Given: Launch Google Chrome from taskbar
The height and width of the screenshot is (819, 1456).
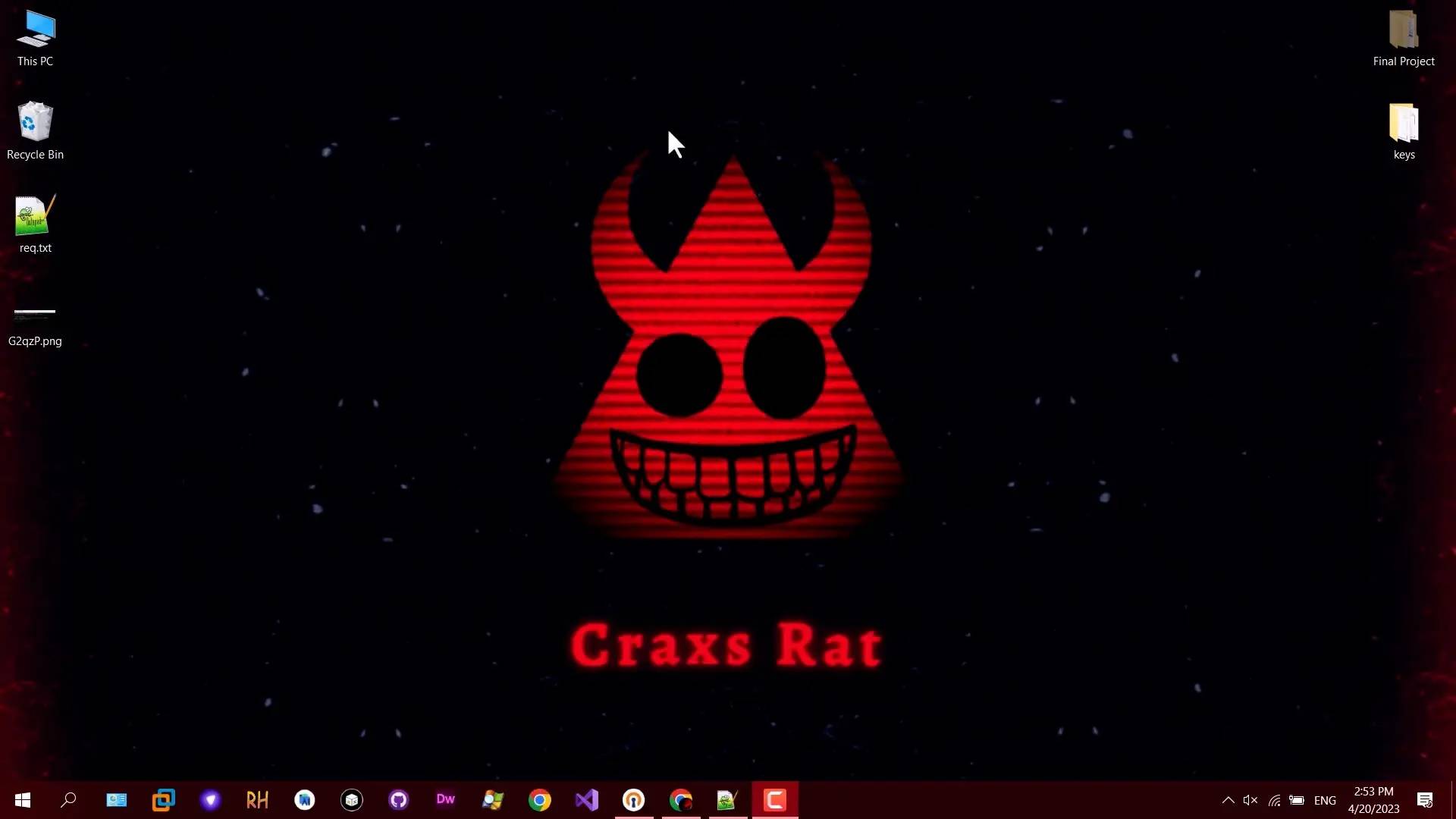Looking at the screenshot, I should (x=540, y=800).
